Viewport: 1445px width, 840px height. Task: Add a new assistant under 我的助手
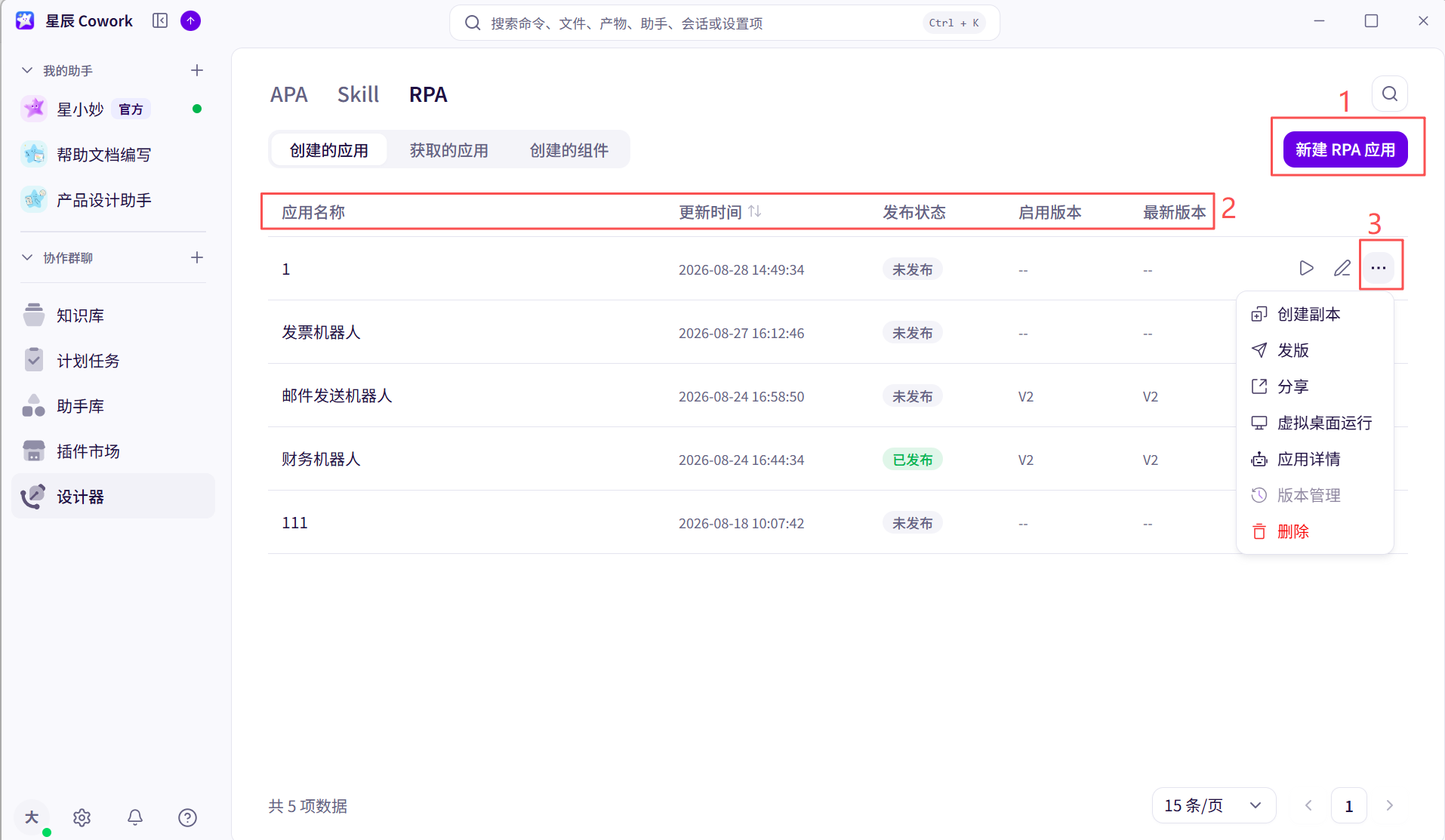(197, 70)
